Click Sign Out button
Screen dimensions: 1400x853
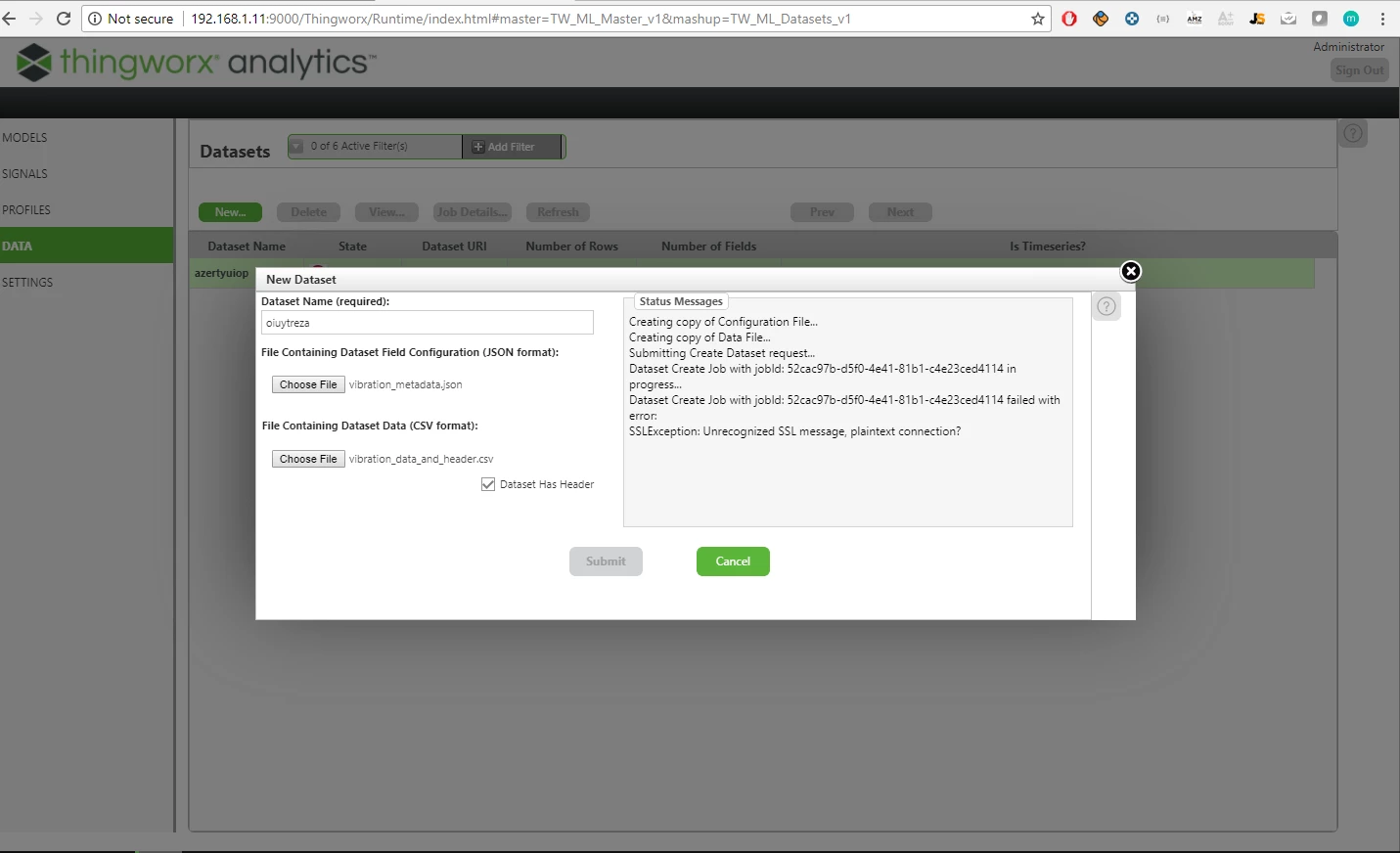tap(1360, 70)
